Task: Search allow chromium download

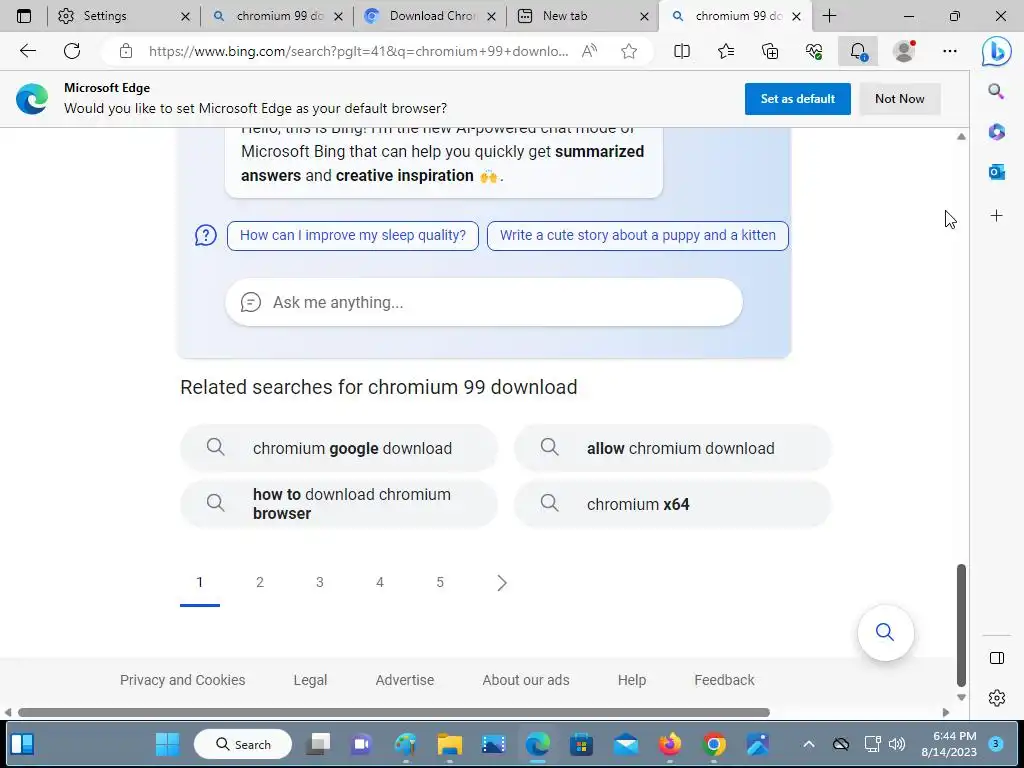Action: point(673,448)
